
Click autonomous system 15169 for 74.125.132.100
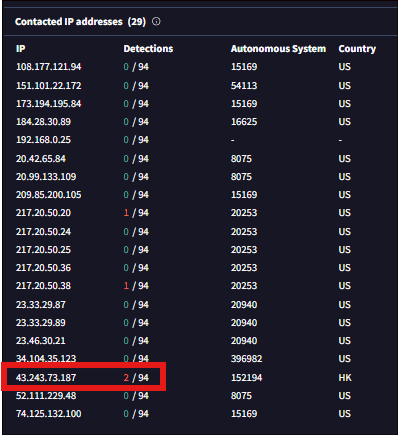point(244,414)
